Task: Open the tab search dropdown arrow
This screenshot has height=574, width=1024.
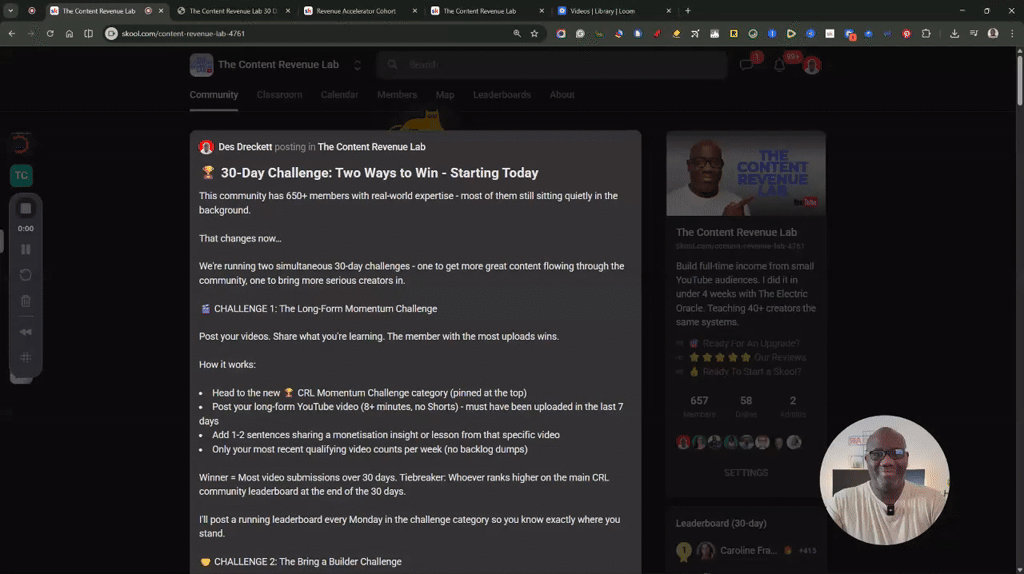Action: 10,10
